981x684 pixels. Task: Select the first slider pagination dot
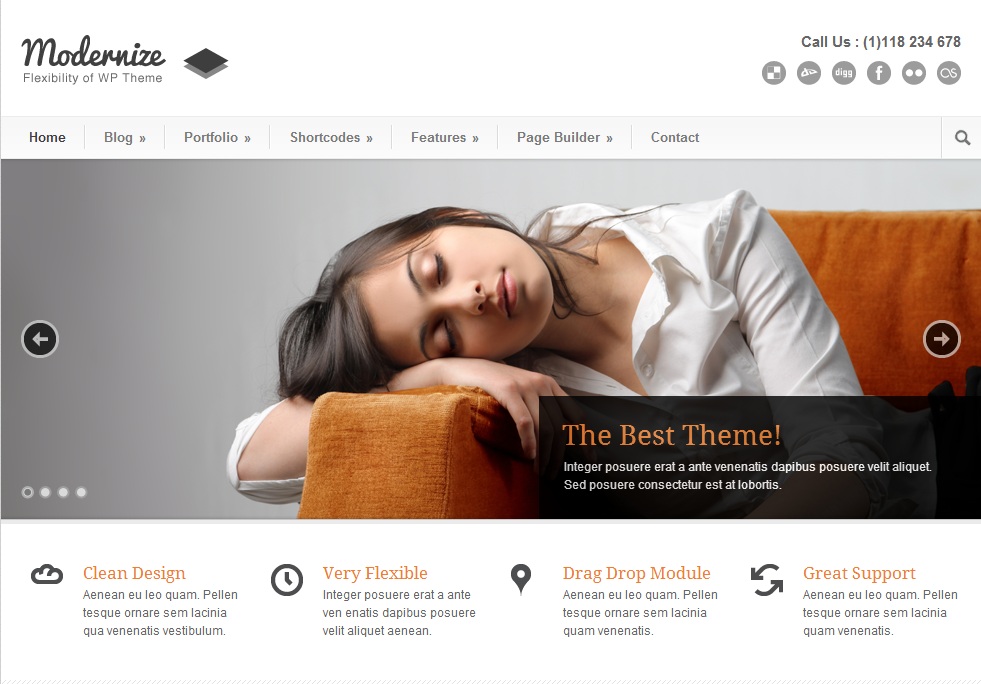tap(28, 492)
